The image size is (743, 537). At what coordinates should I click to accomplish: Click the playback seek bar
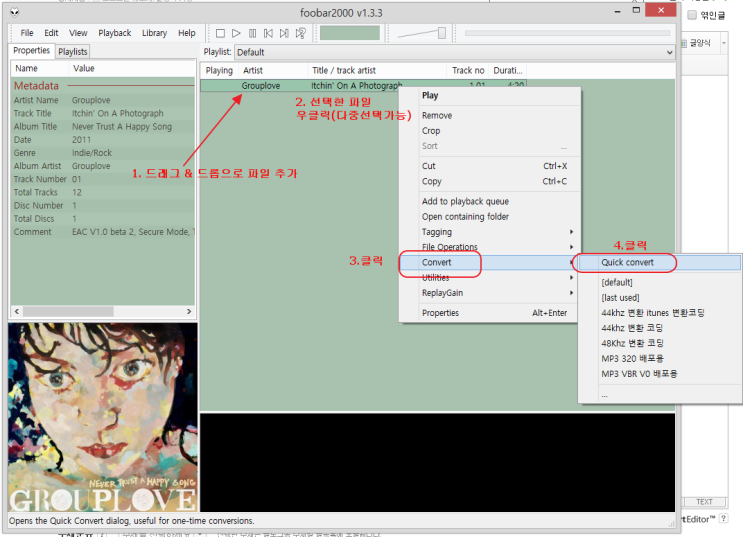567,33
